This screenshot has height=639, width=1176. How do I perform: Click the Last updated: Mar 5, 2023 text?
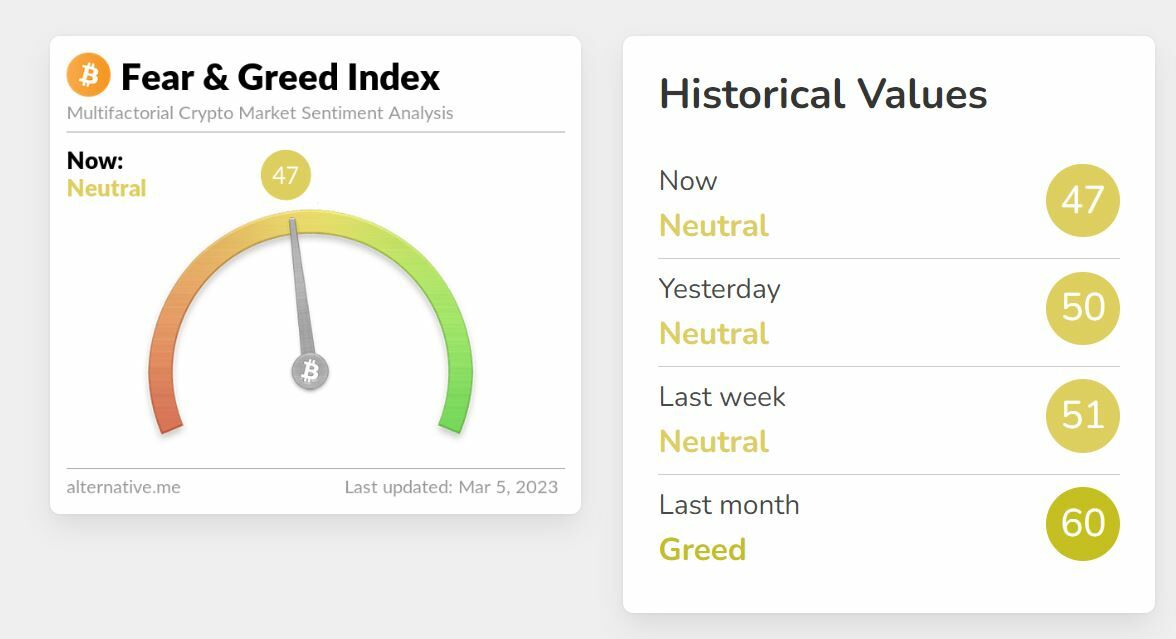tap(451, 487)
